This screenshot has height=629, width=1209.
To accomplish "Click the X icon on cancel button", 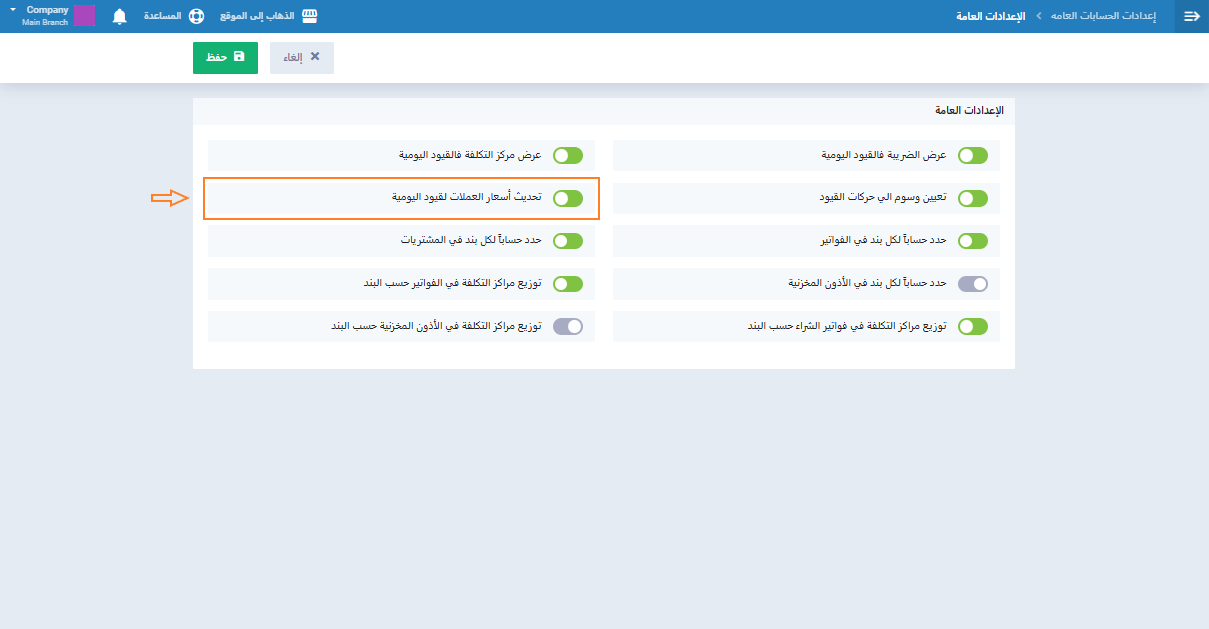I will click(315, 57).
